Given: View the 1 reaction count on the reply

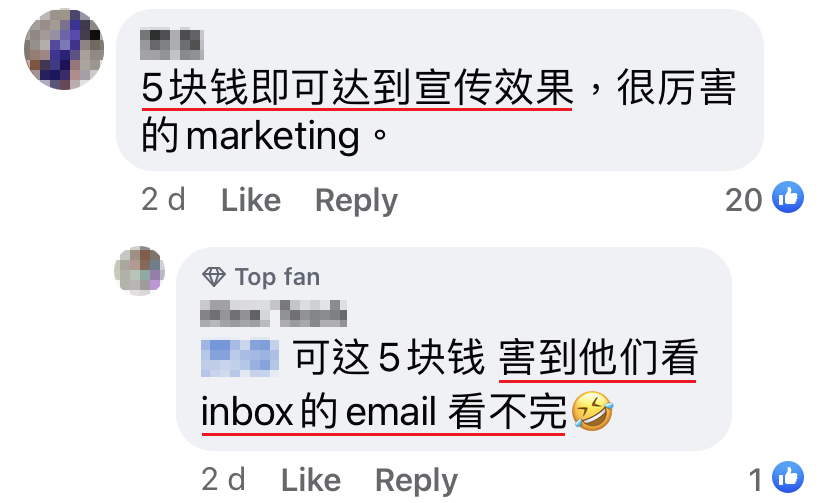Looking at the screenshot, I should (x=756, y=480).
